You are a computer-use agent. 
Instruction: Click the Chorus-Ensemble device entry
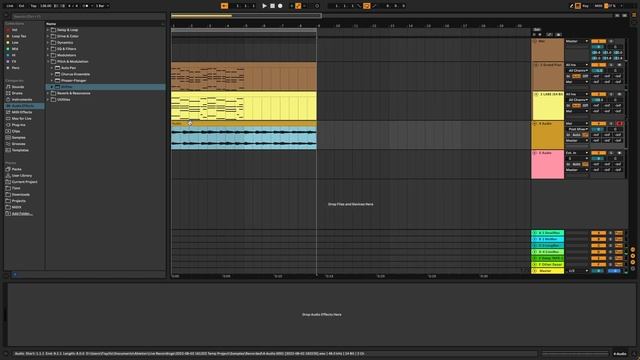[75, 74]
